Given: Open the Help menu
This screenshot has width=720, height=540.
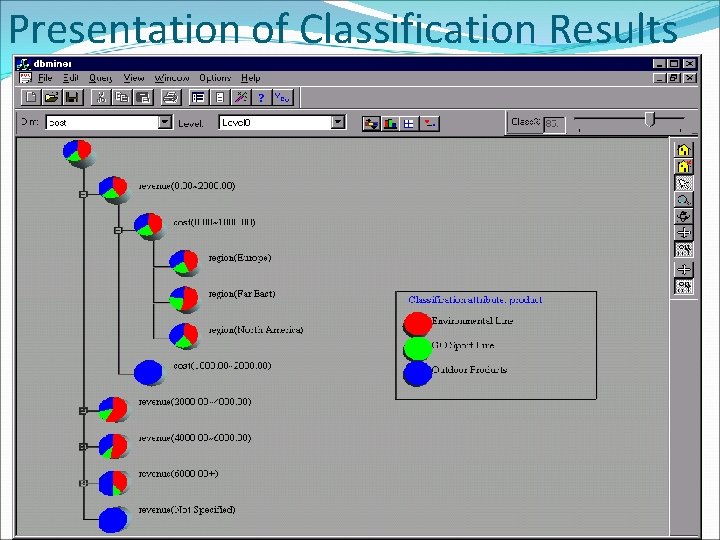Looking at the screenshot, I should [x=251, y=78].
